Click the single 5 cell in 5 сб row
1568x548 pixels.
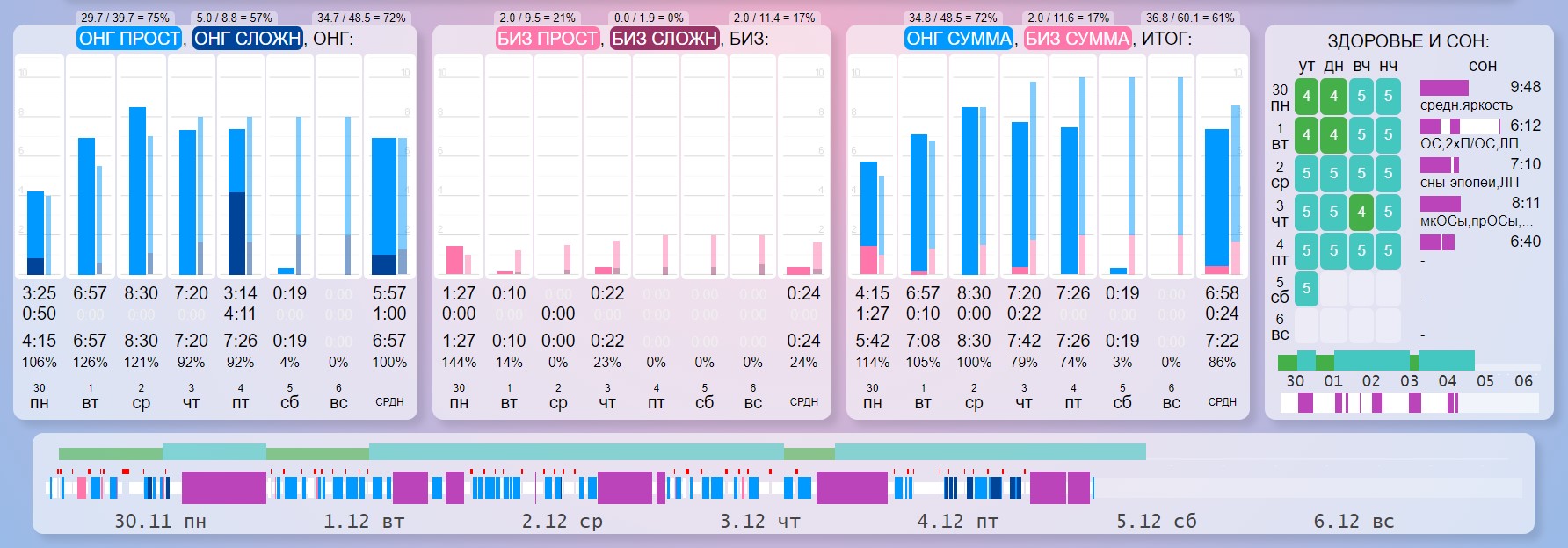point(1306,289)
